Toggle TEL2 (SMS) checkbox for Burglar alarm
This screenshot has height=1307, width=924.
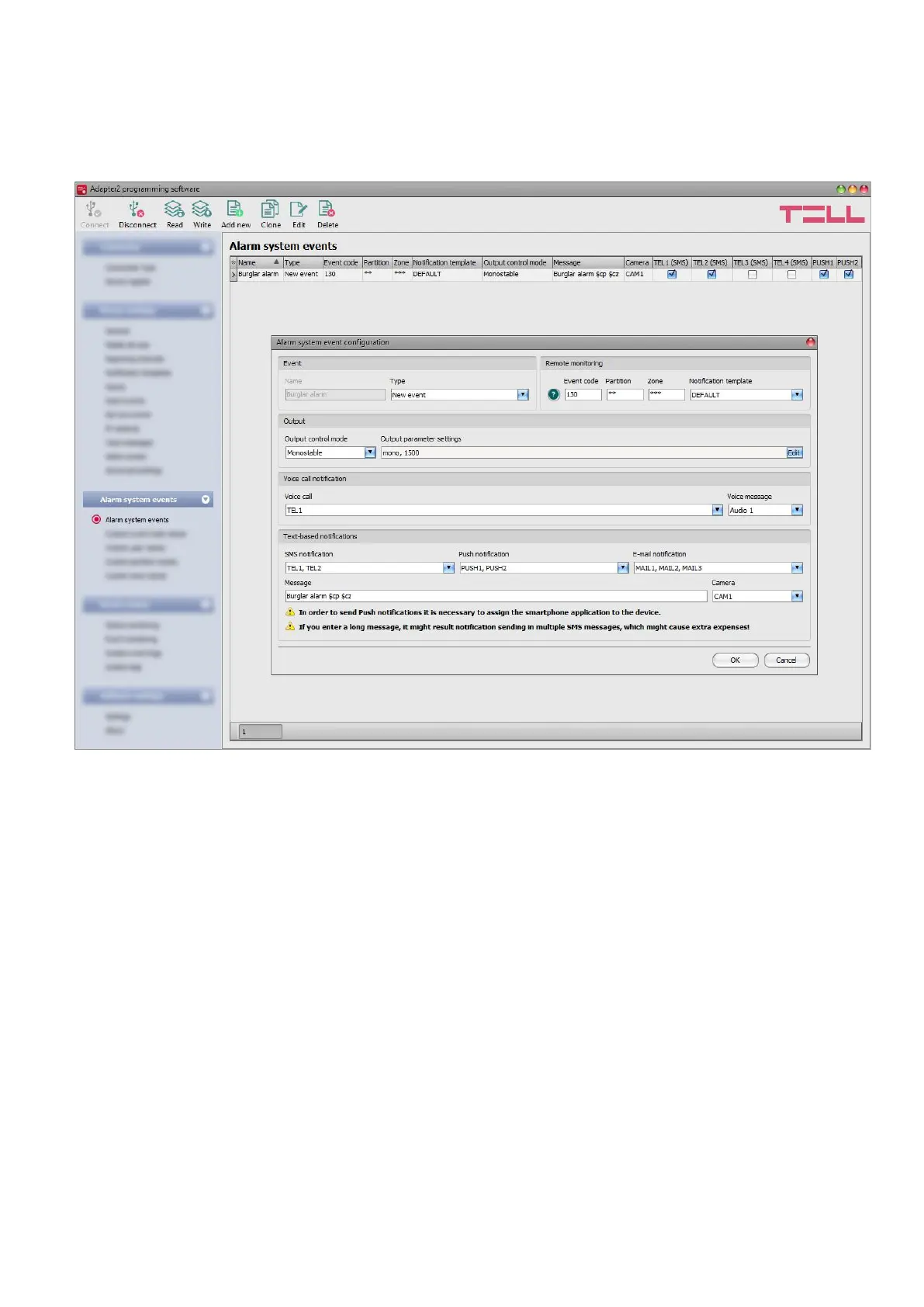tap(711, 274)
